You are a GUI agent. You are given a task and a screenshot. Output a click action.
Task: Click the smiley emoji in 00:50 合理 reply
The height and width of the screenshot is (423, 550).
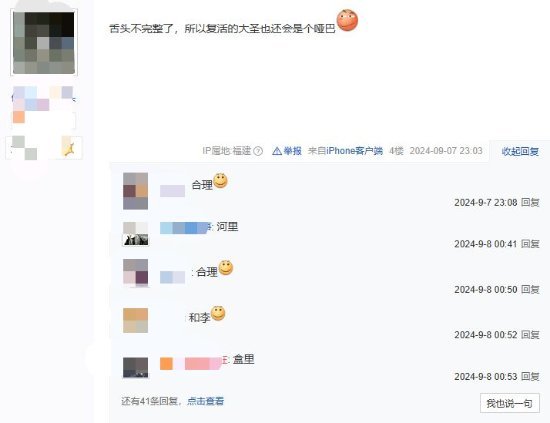click(226, 268)
